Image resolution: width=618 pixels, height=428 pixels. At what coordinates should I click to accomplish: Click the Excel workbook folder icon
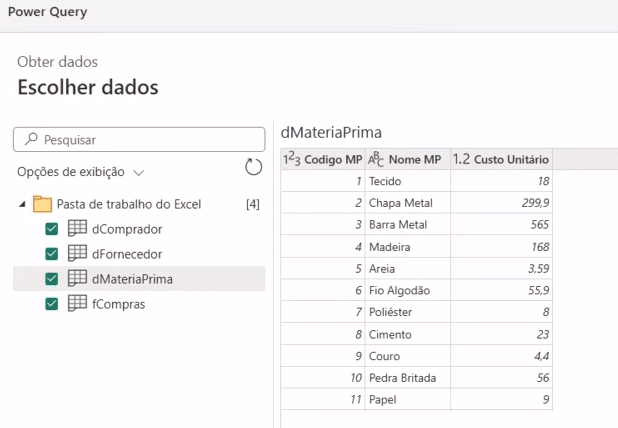click(x=42, y=204)
